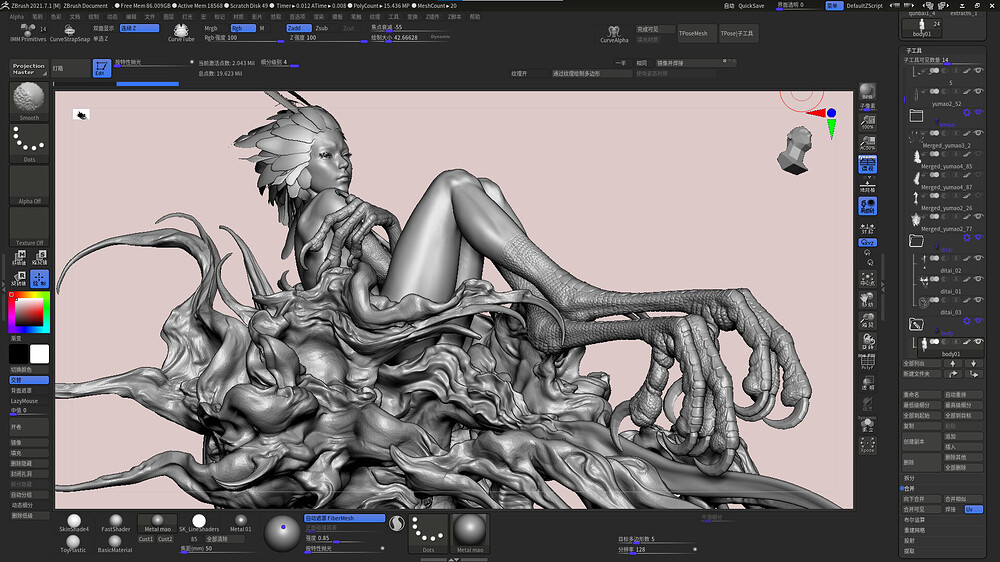Image resolution: width=1000 pixels, height=562 pixels.
Task: Click the 绘制大小 slider
Action: (410, 38)
